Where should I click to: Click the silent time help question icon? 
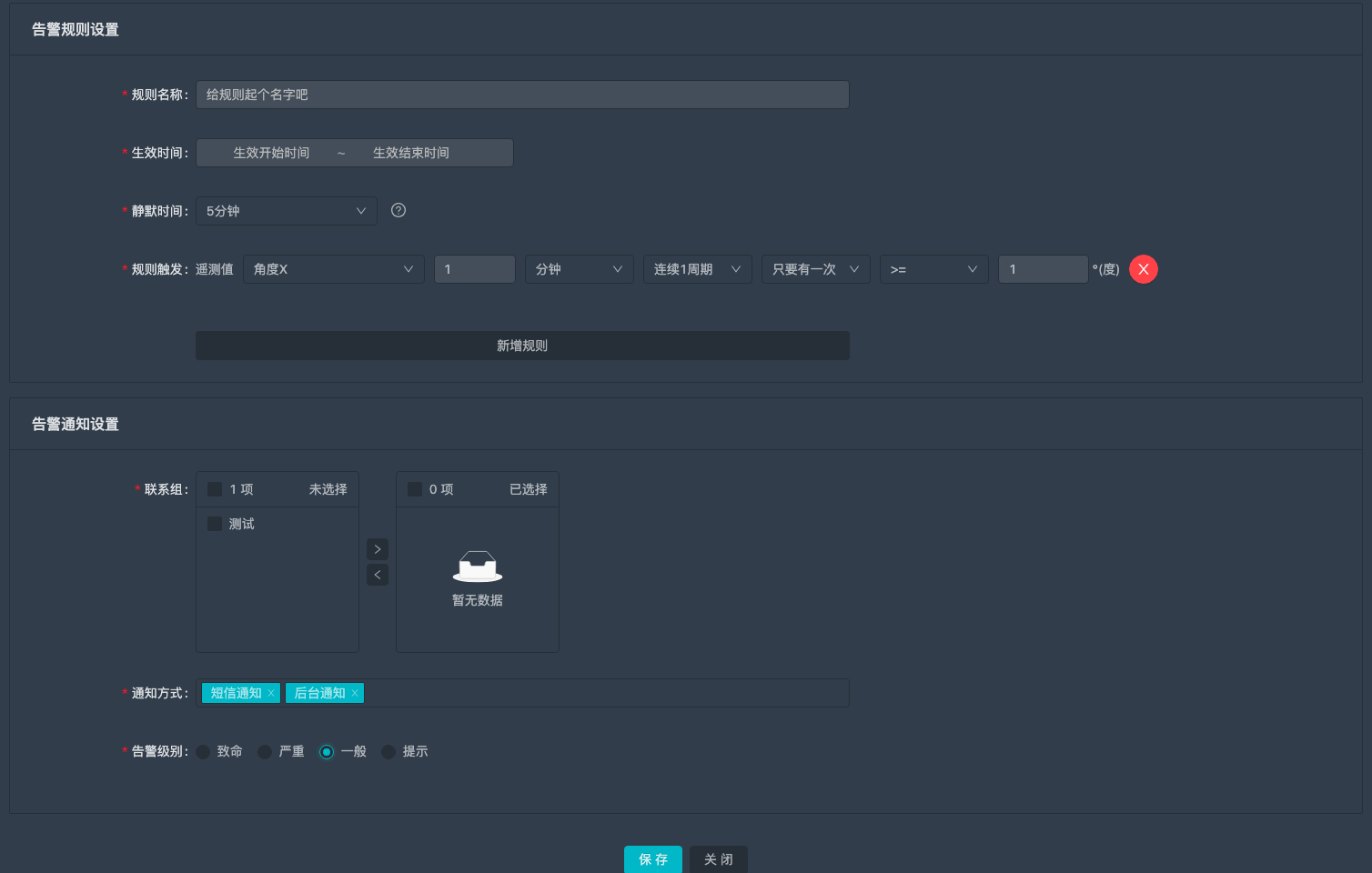tap(398, 210)
